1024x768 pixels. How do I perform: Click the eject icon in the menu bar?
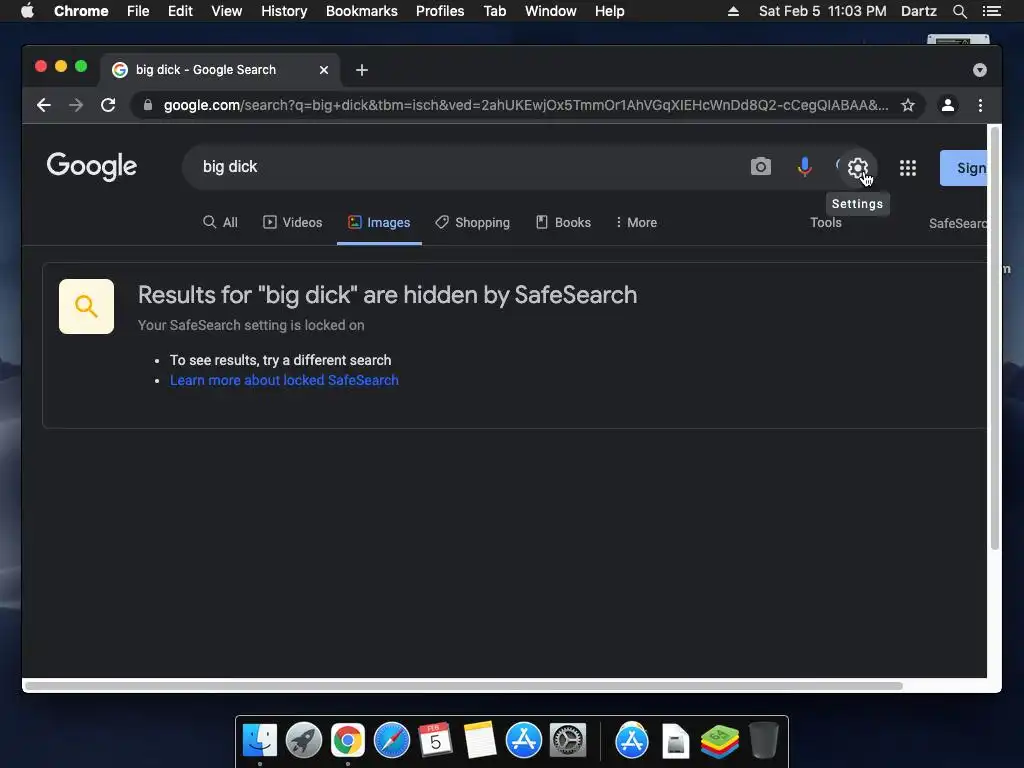click(733, 11)
